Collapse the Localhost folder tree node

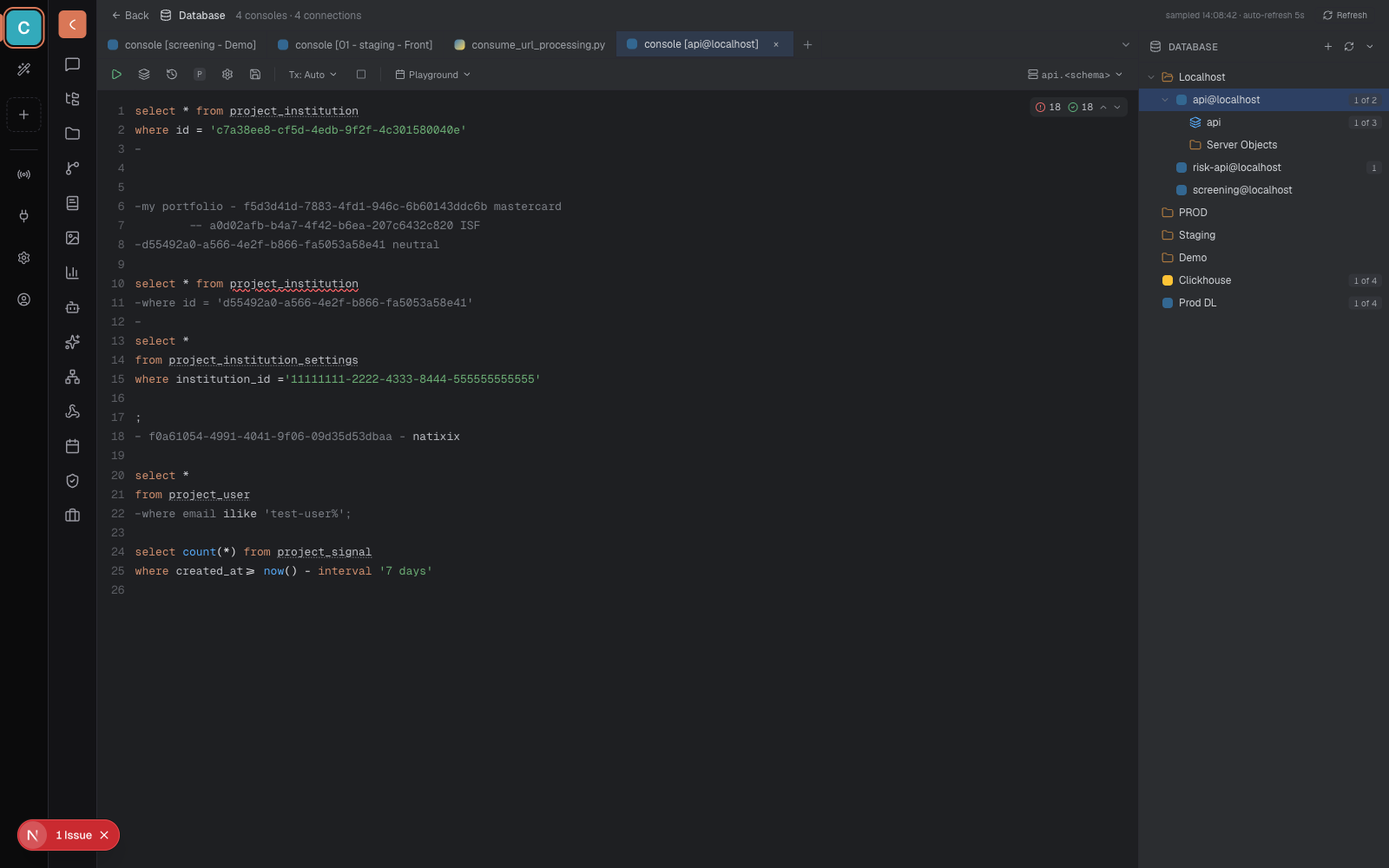1151,77
